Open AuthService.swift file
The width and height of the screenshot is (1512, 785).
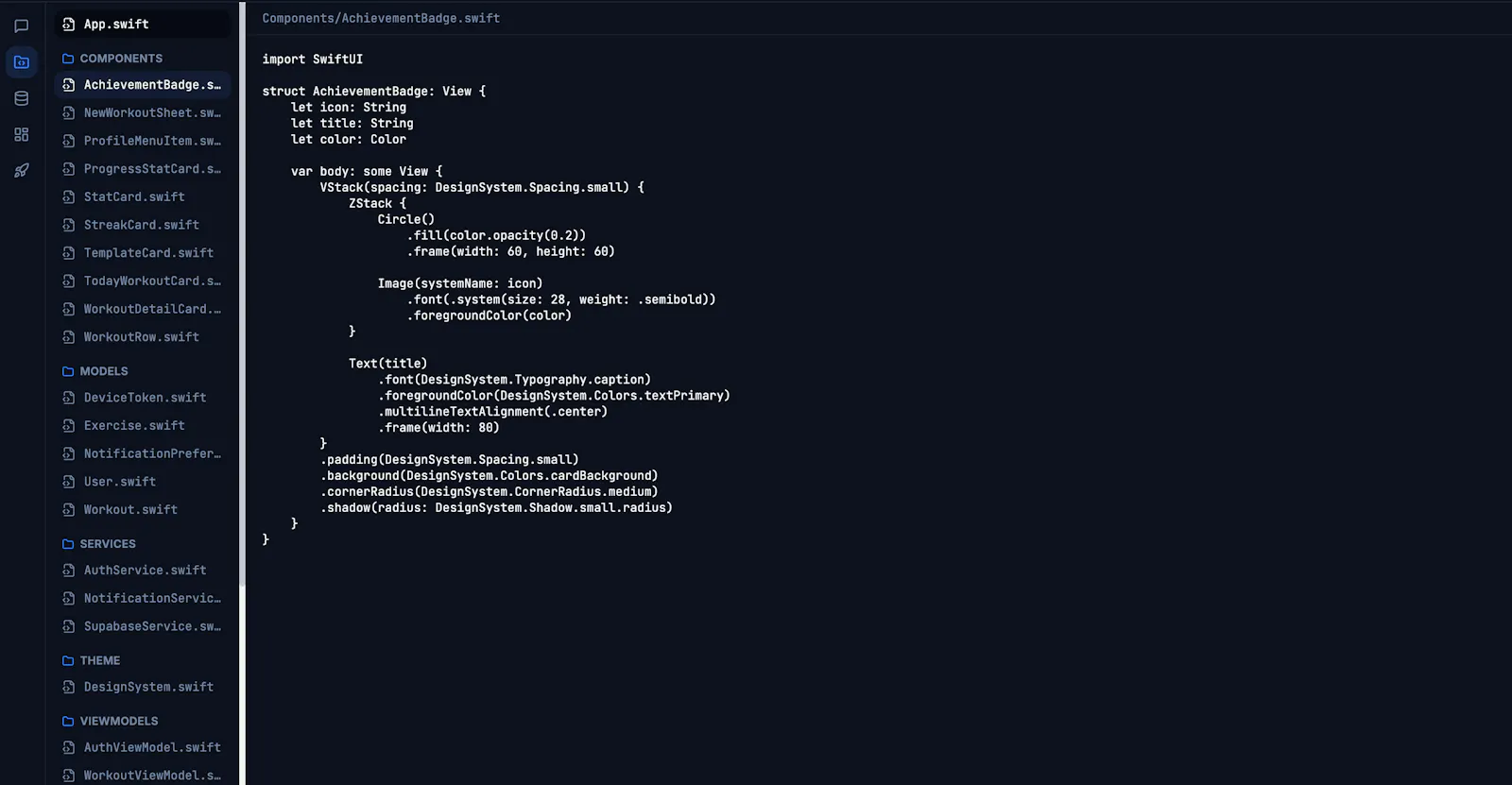click(x=142, y=571)
